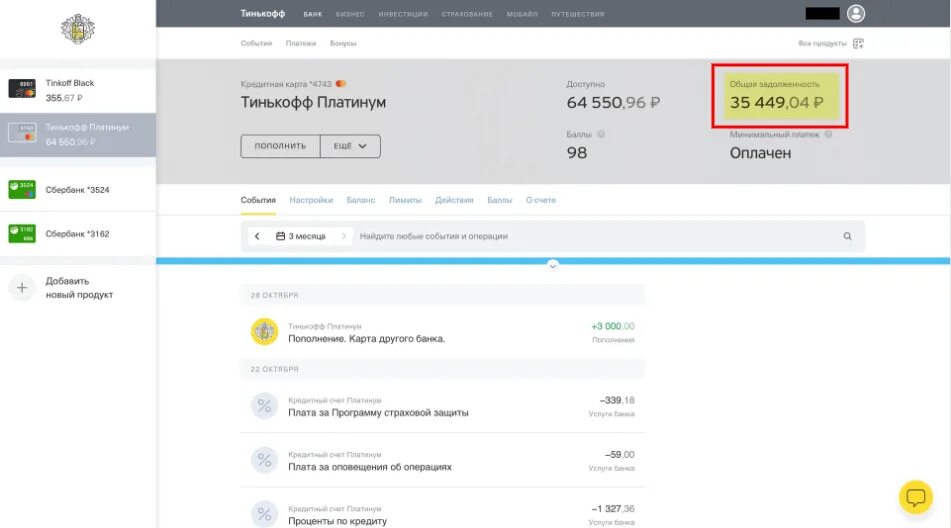Switch to the Действия tab

coord(454,200)
